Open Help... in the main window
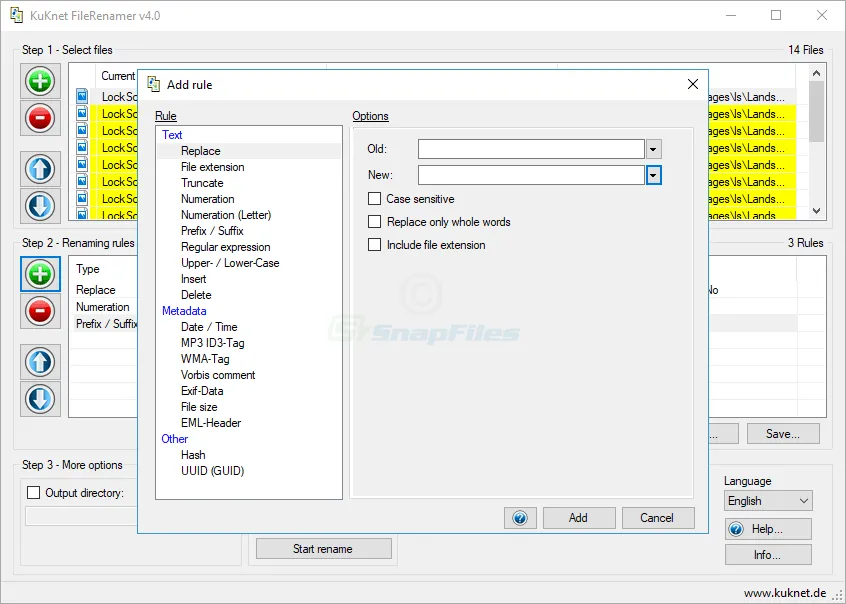This screenshot has width=846, height=604. 768,529
